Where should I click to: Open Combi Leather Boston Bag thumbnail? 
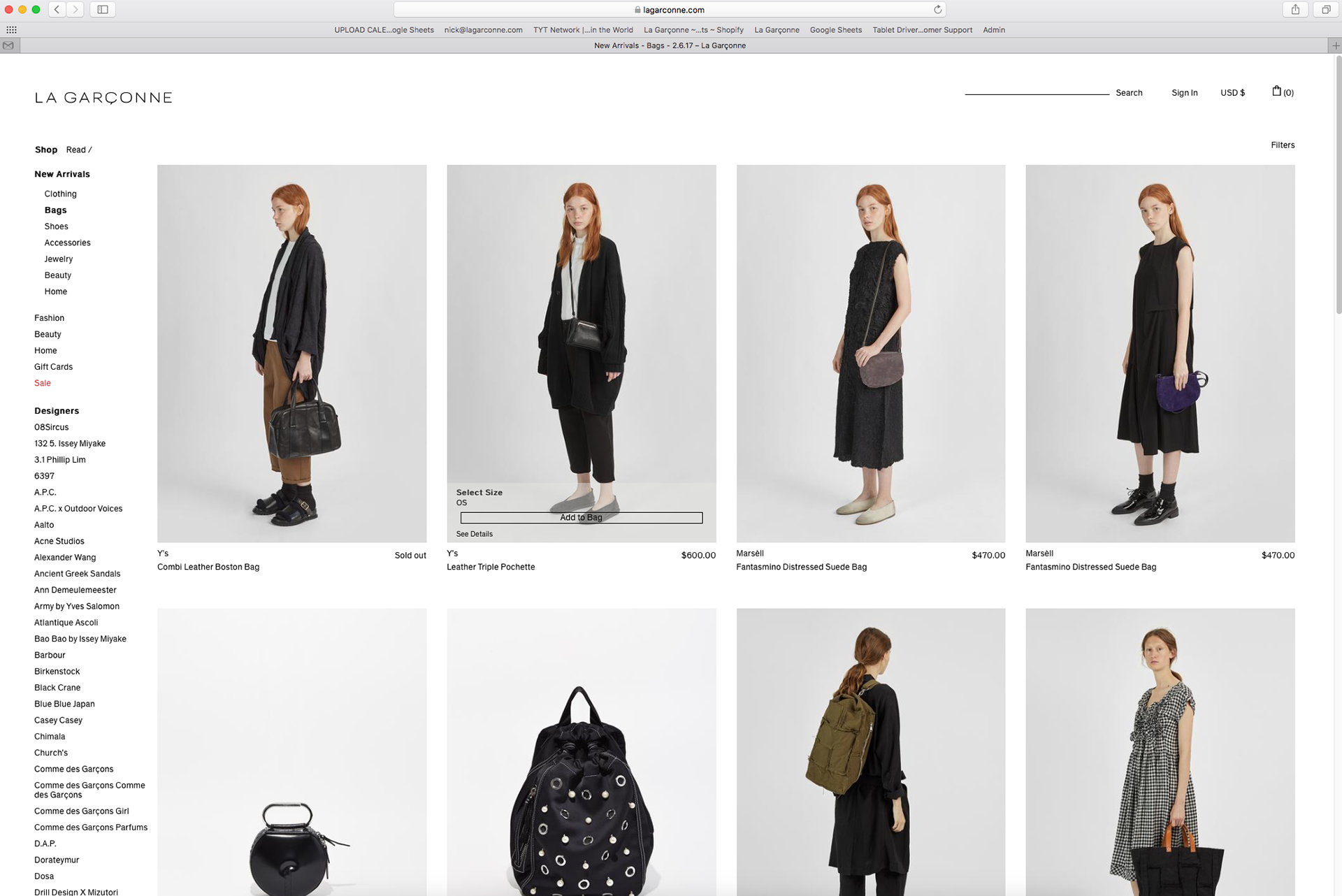tap(291, 354)
